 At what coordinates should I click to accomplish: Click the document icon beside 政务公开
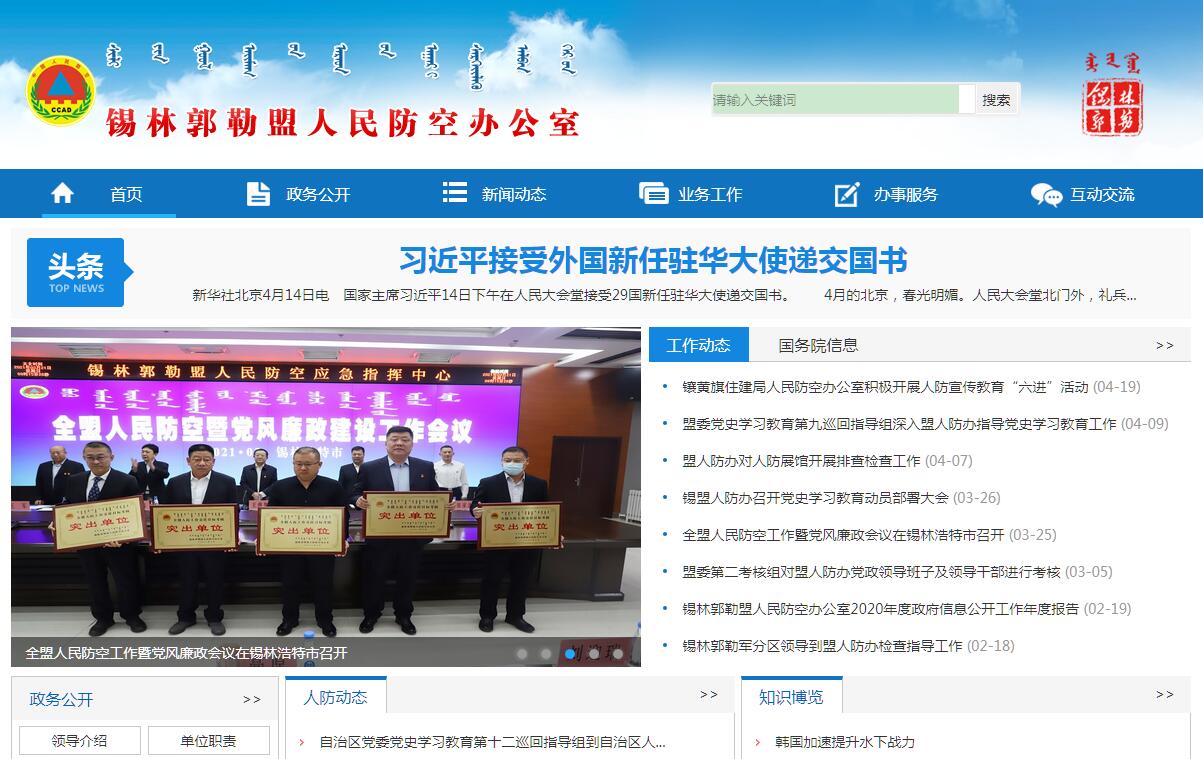click(258, 194)
